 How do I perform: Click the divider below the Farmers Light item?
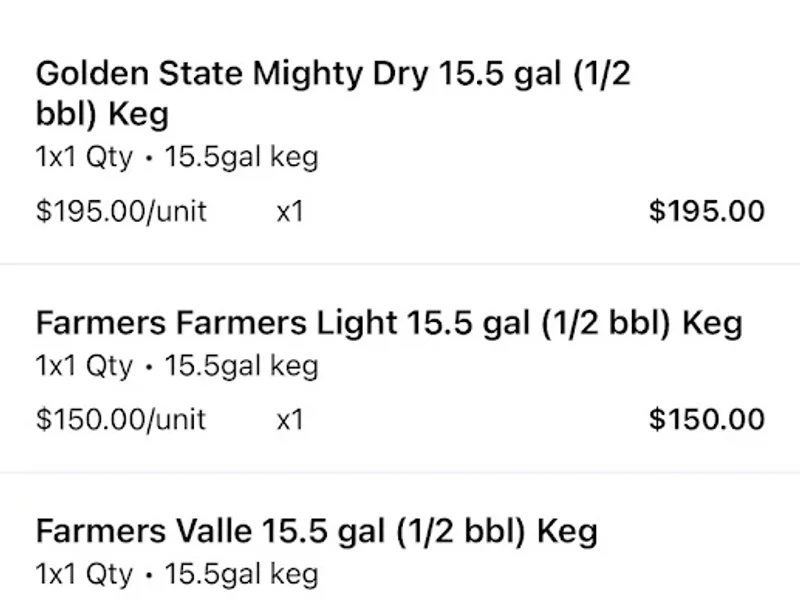(400, 472)
